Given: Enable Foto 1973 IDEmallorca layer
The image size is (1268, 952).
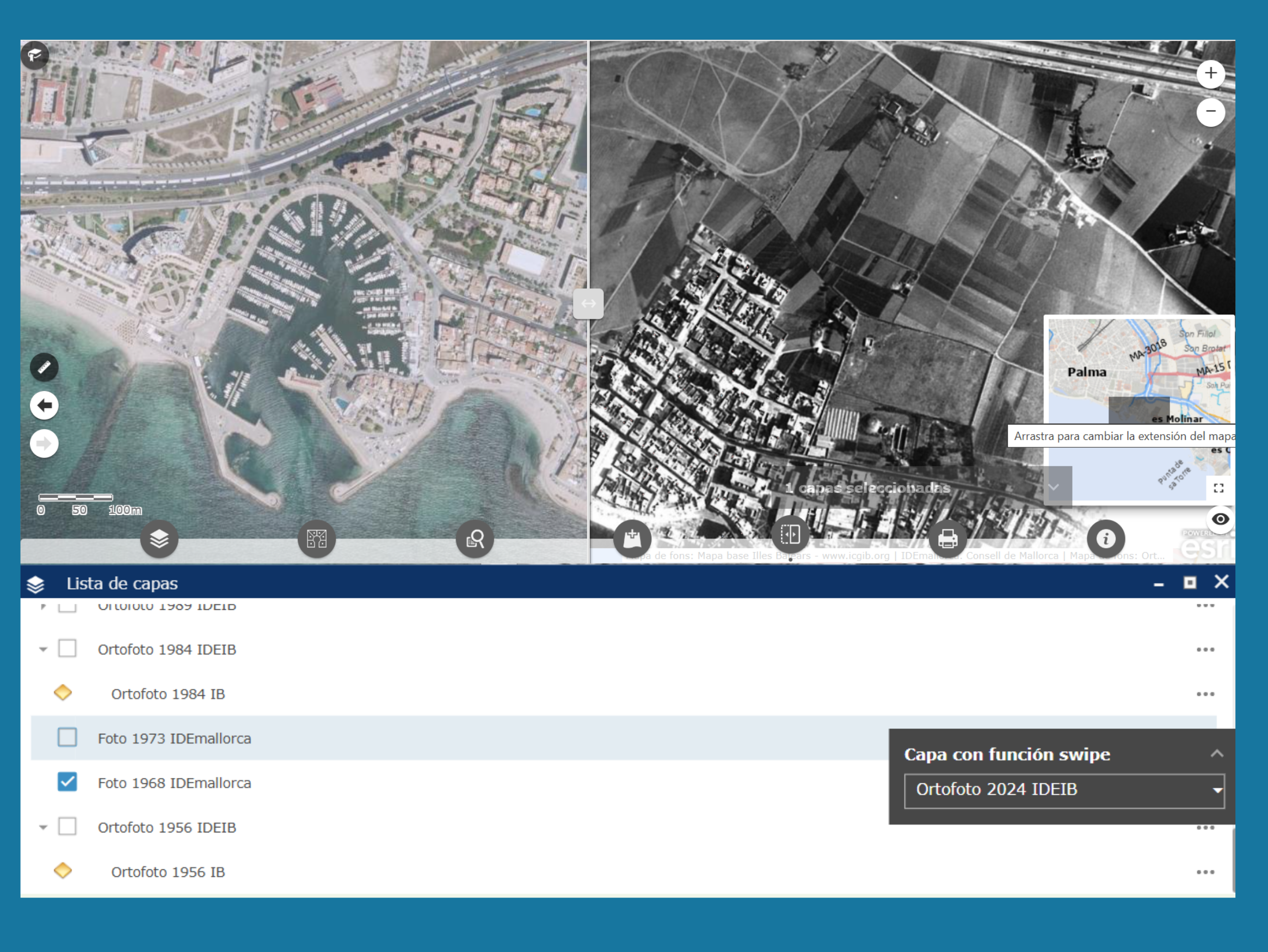Looking at the screenshot, I should 67,738.
